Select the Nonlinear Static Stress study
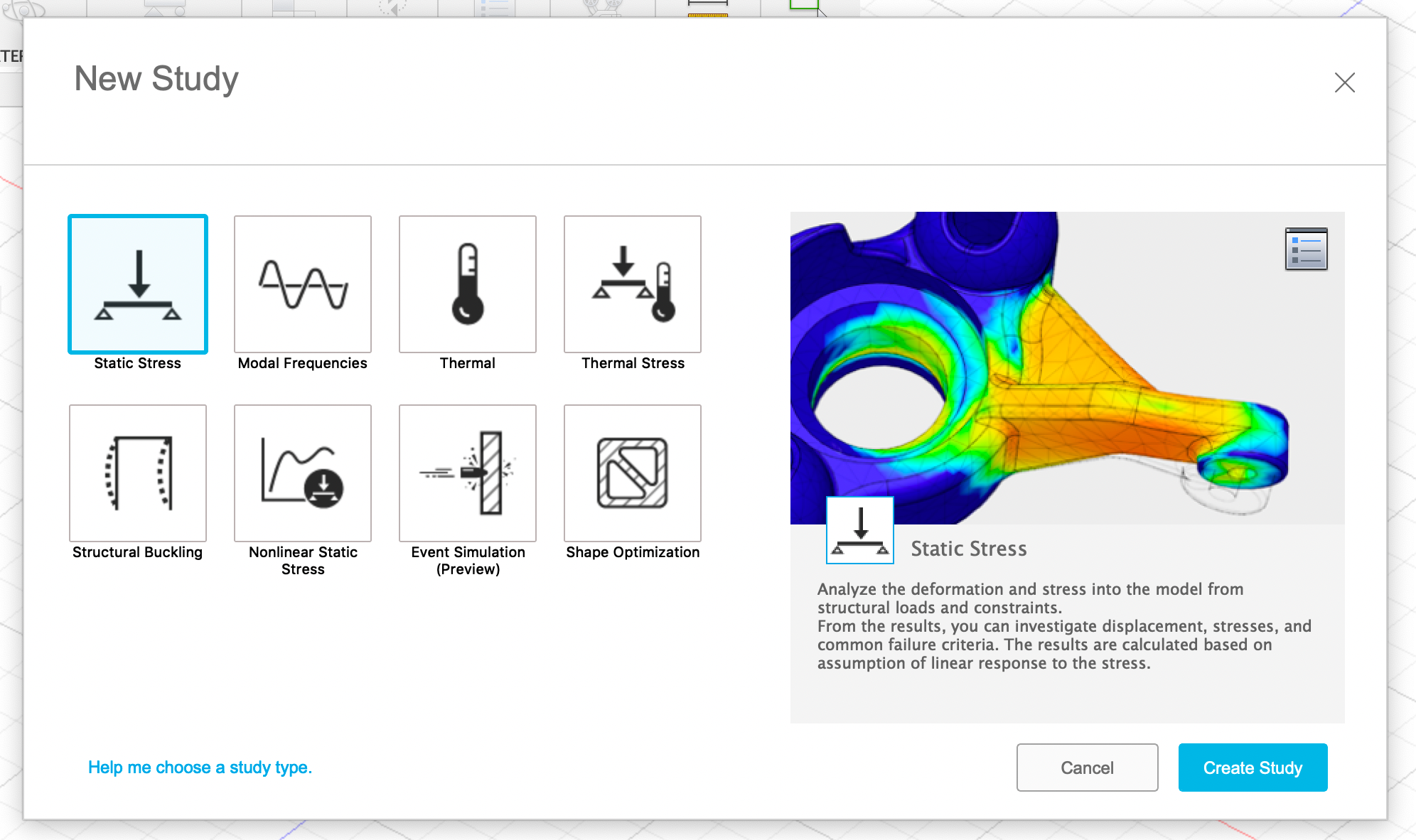 302,473
